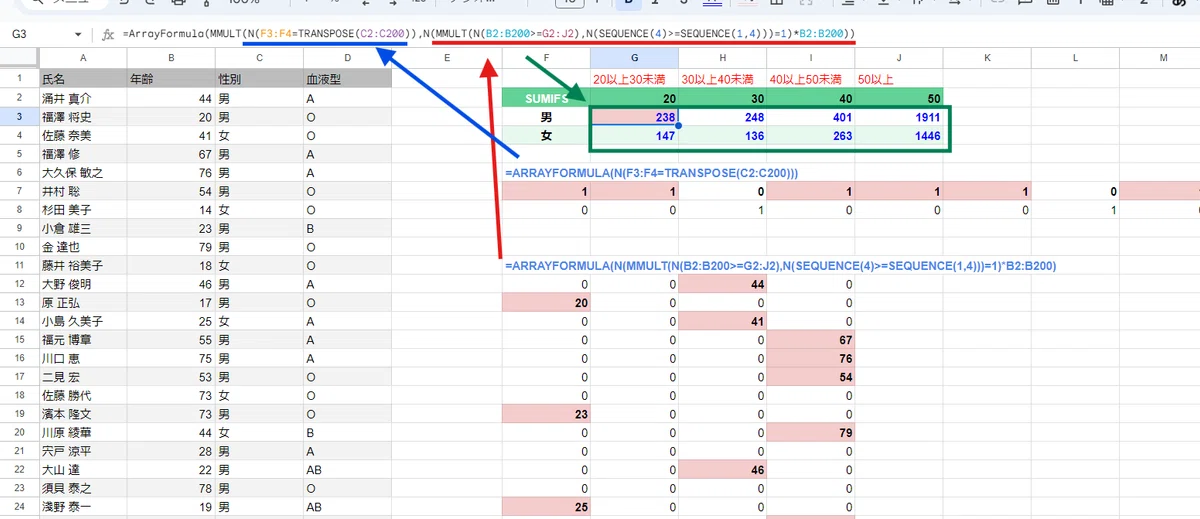Select row 1 header
The width and height of the screenshot is (1200, 519).
tap(19, 78)
